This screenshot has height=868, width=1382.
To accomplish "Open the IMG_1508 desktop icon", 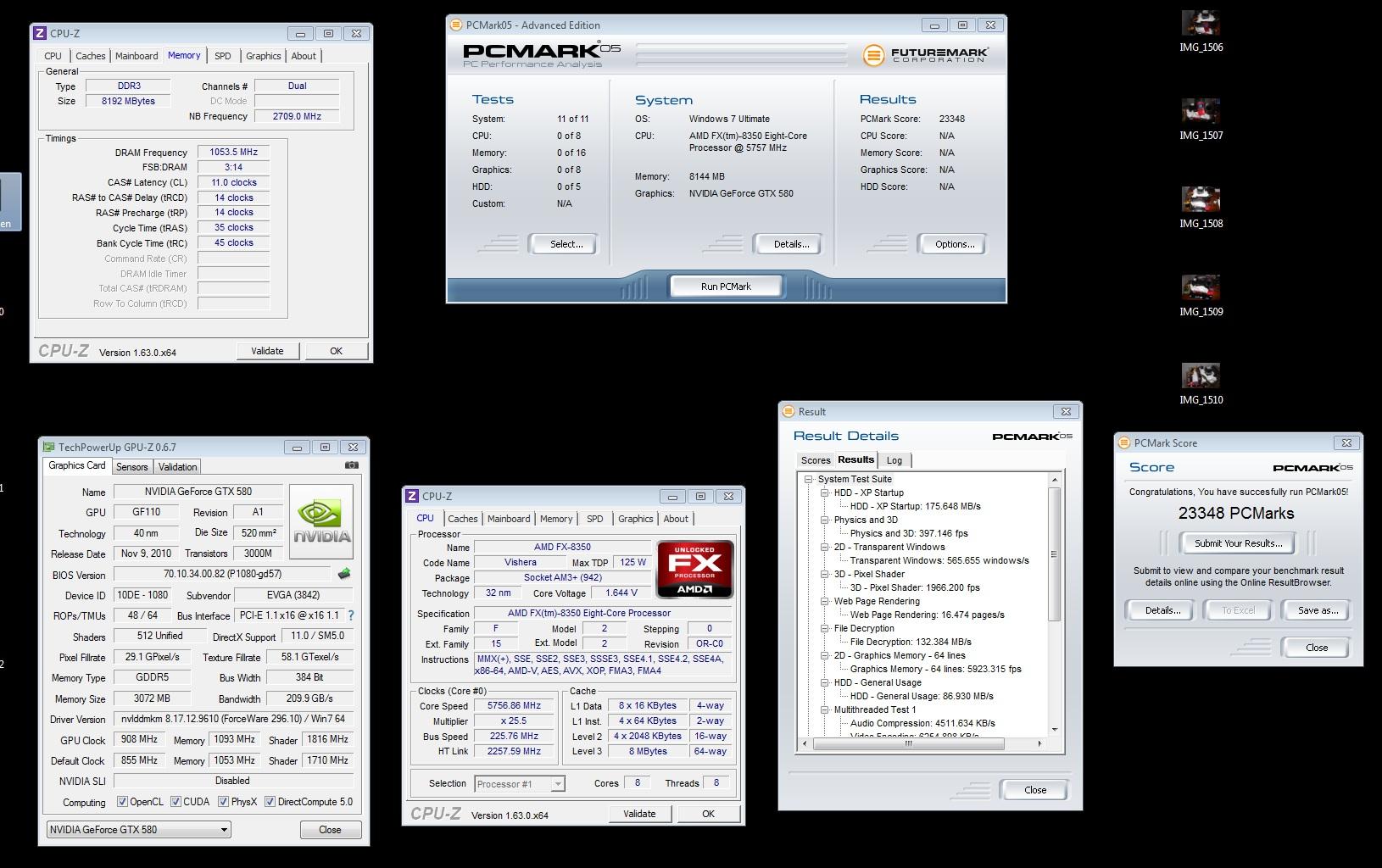I will (x=1201, y=208).
